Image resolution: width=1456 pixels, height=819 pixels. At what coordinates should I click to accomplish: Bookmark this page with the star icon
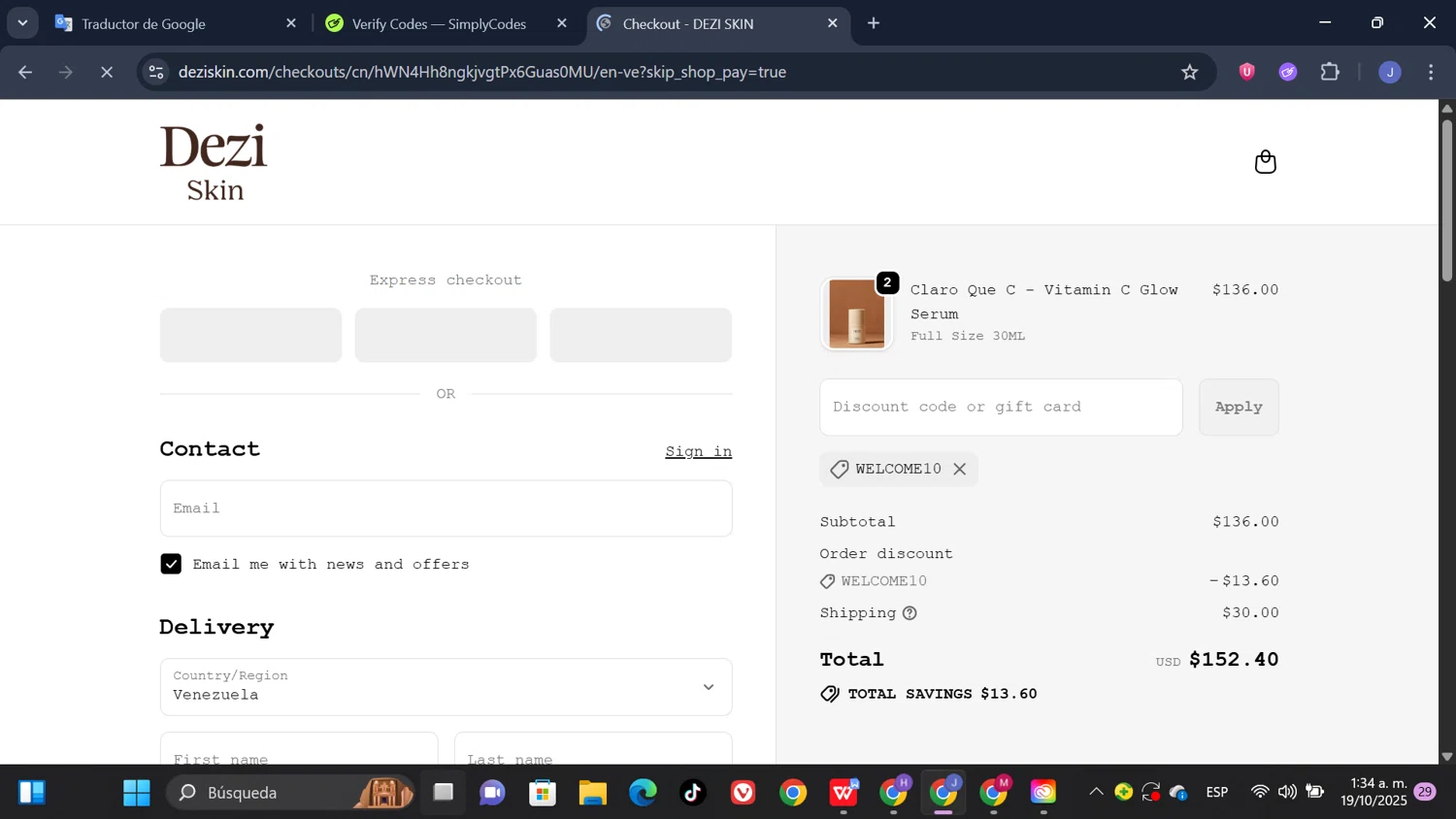pyautogui.click(x=1189, y=72)
